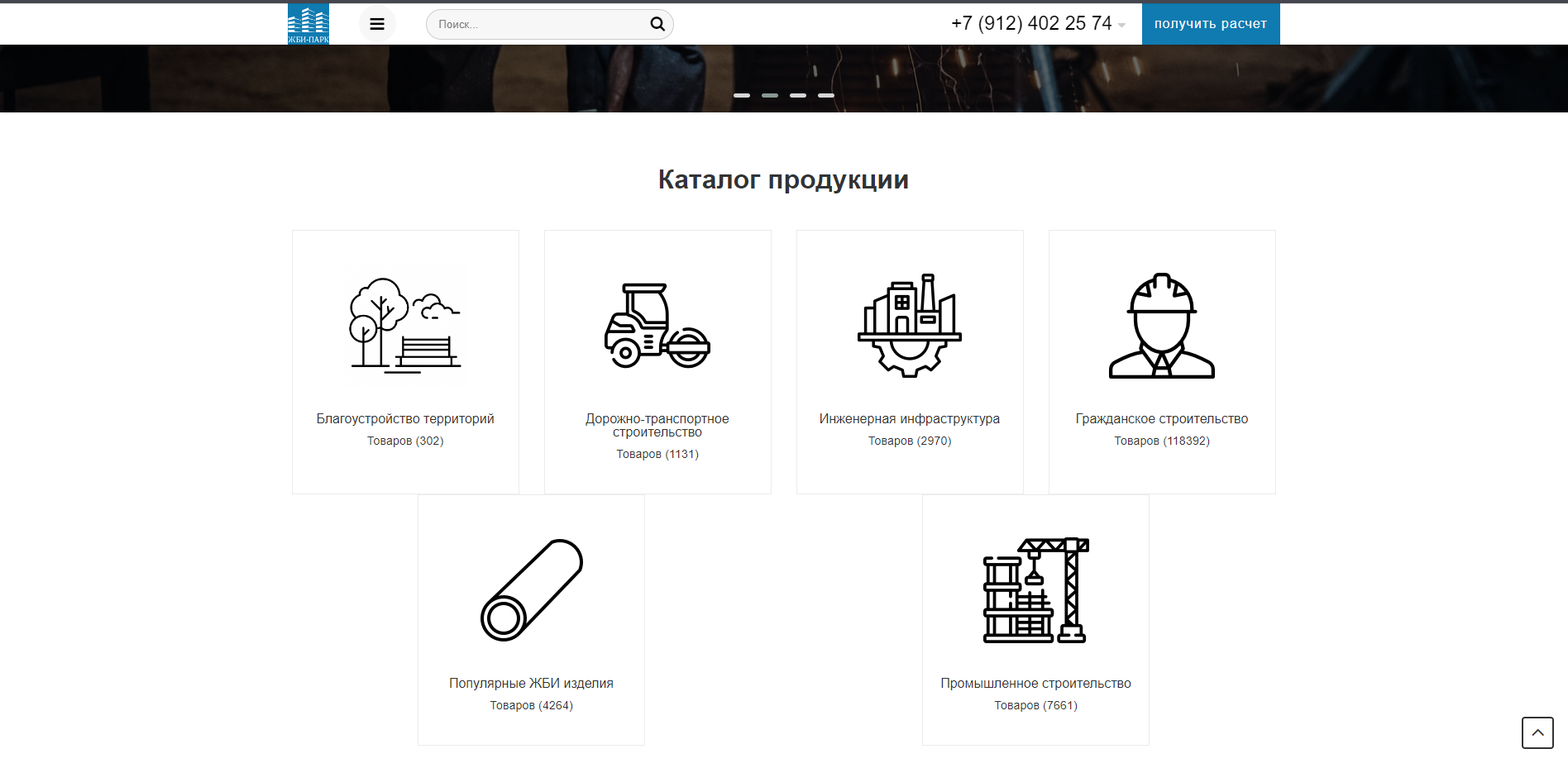Click the road roller icon for Дорожно-транспортное строительство
The width and height of the screenshot is (1568, 768).
pos(657,325)
